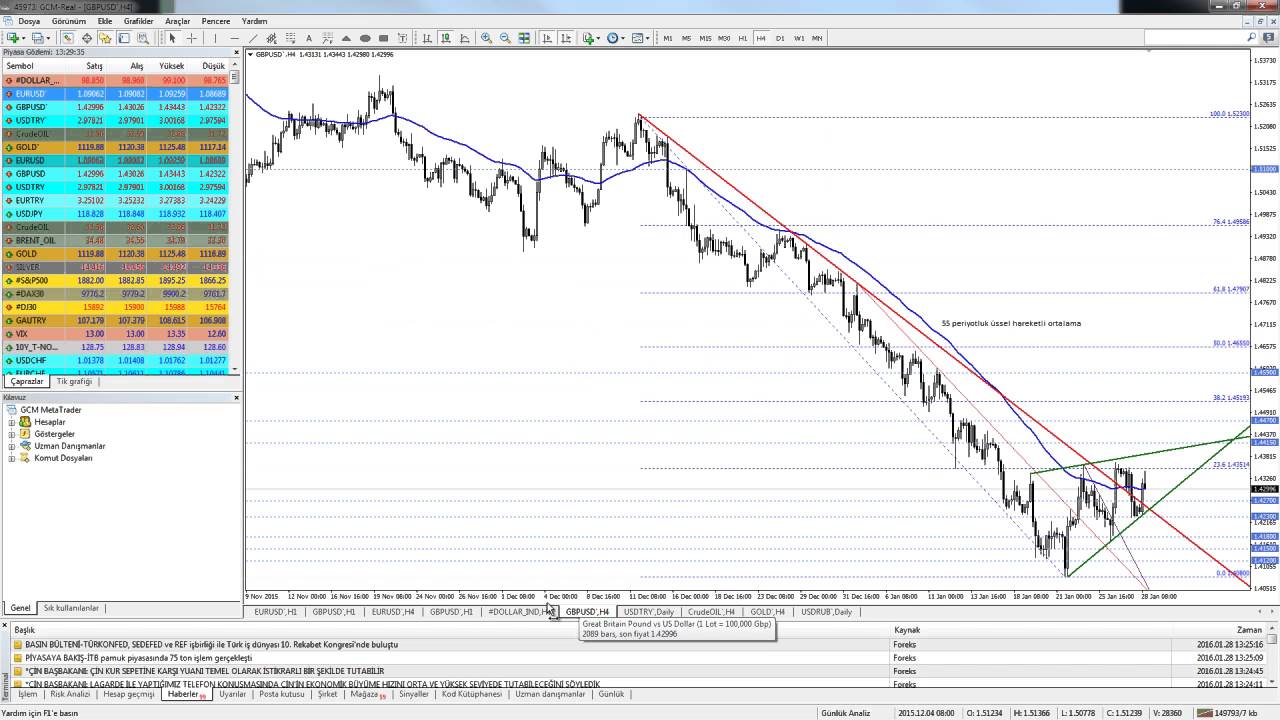Select the Fibonacci Retracement tool

[x=290, y=38]
